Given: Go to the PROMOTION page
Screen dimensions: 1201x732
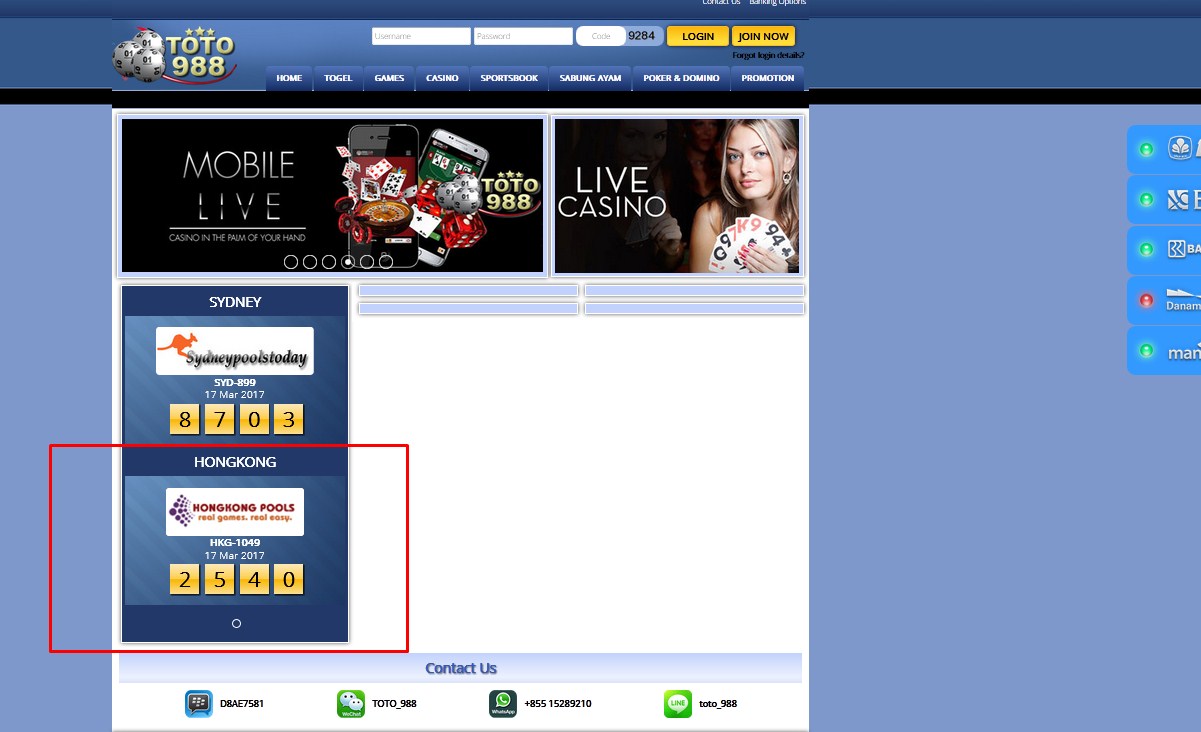Looking at the screenshot, I should pos(767,78).
